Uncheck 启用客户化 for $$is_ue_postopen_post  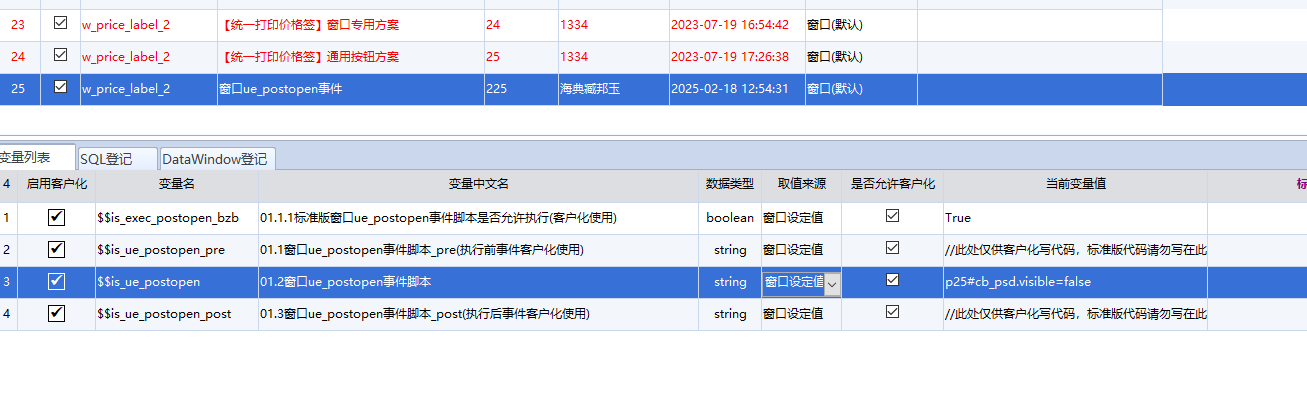click(x=57, y=313)
